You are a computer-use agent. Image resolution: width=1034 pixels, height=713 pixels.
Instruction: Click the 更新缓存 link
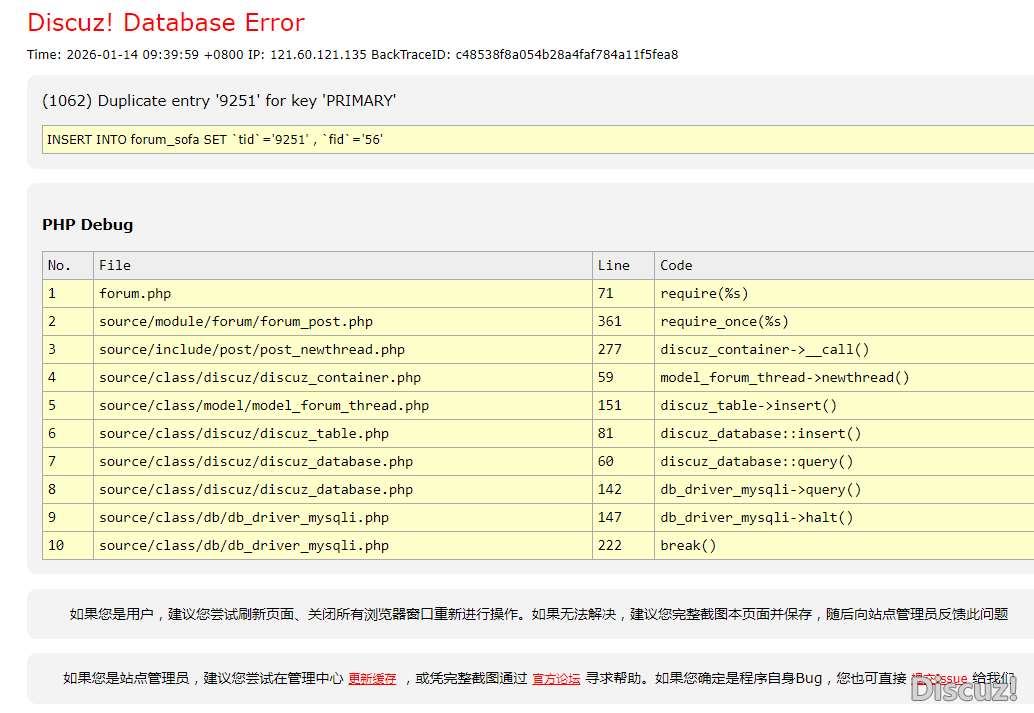pyautogui.click(x=372, y=678)
